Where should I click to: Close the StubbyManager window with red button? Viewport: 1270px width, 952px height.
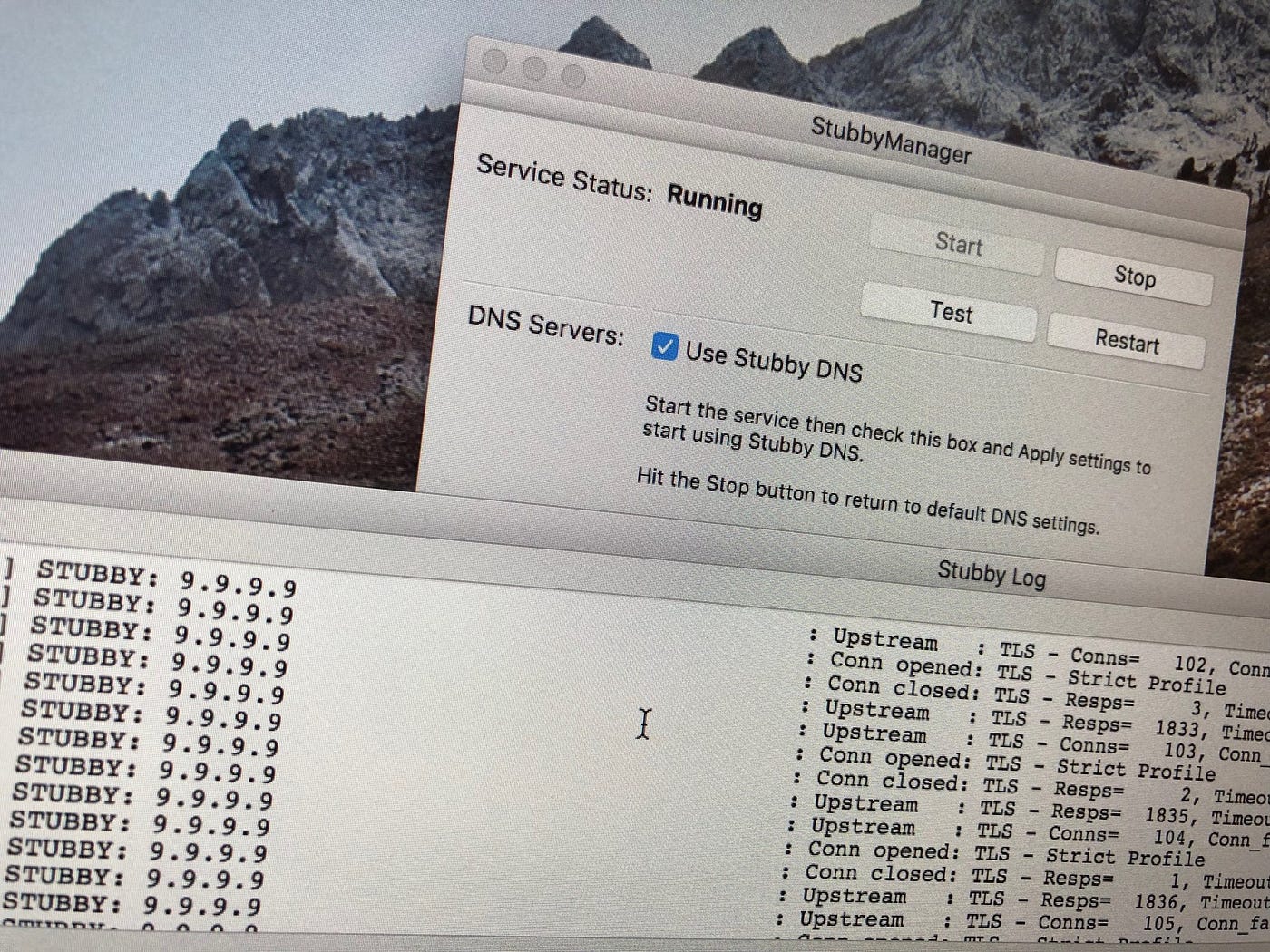[x=495, y=61]
